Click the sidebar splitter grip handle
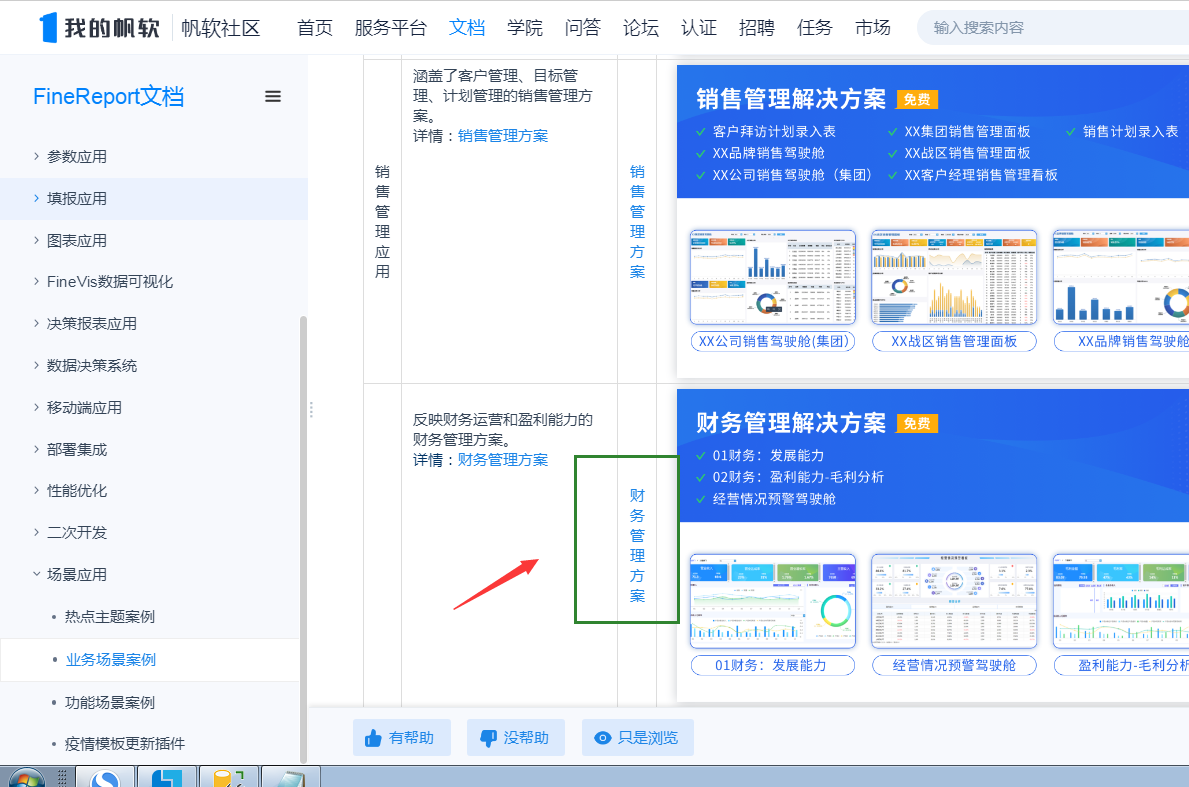 pos(311,409)
